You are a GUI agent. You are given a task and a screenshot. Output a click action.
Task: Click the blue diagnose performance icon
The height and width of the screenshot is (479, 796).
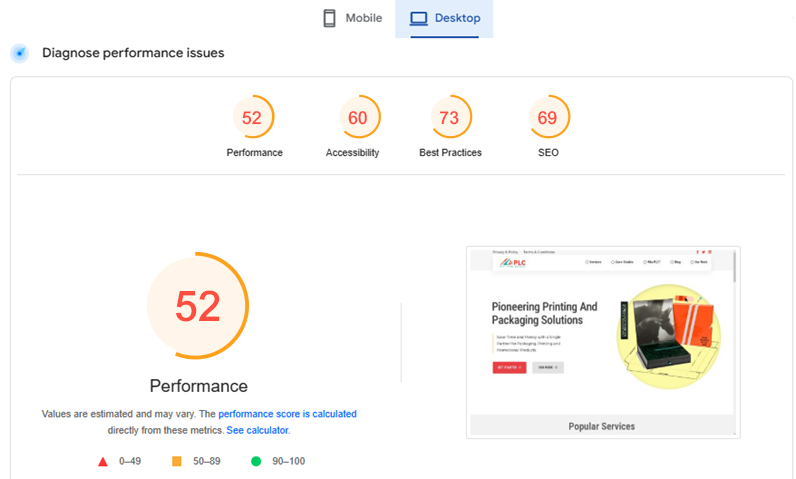[x=20, y=53]
